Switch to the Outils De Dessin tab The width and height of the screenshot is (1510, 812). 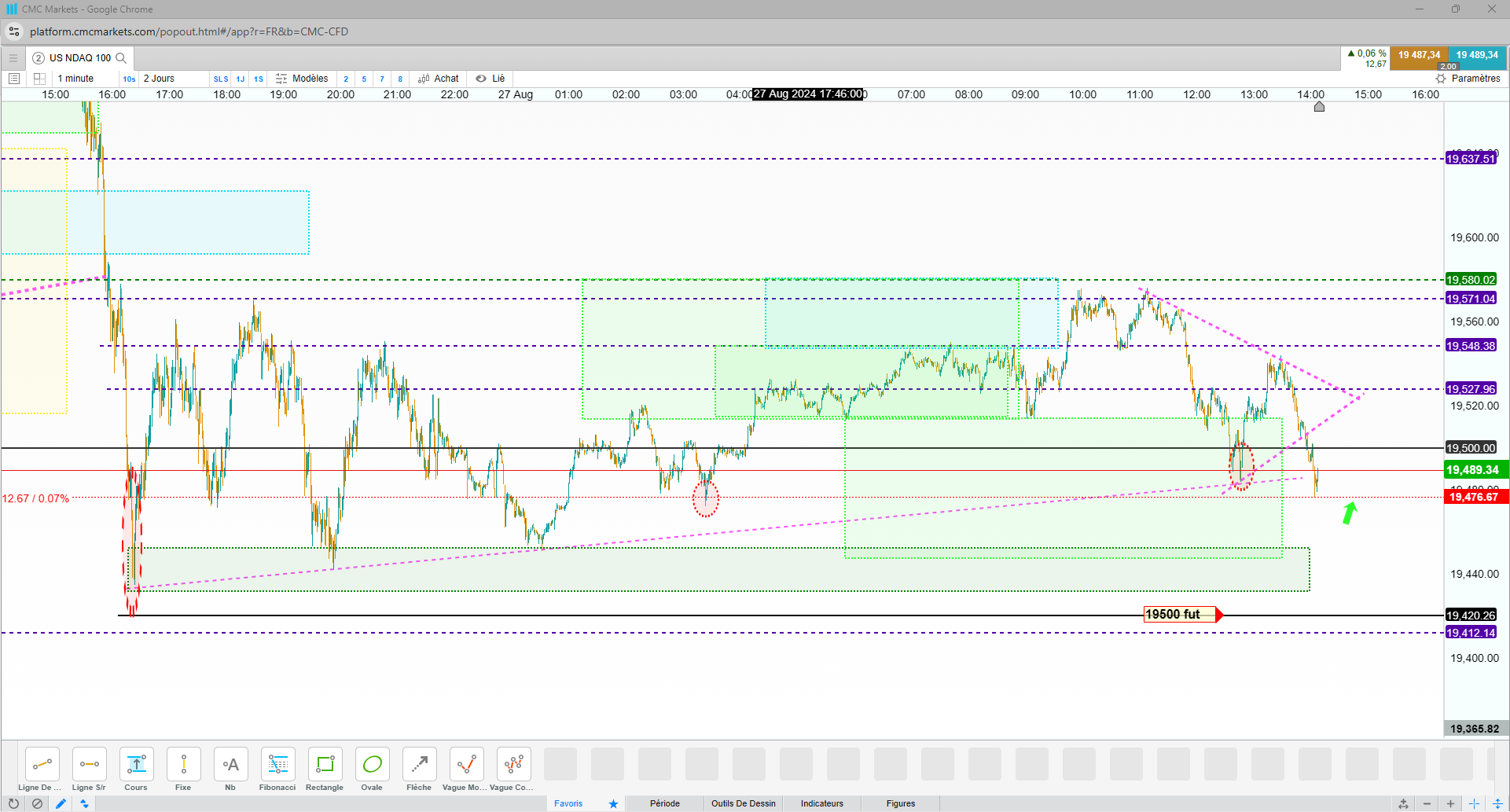[x=744, y=803]
